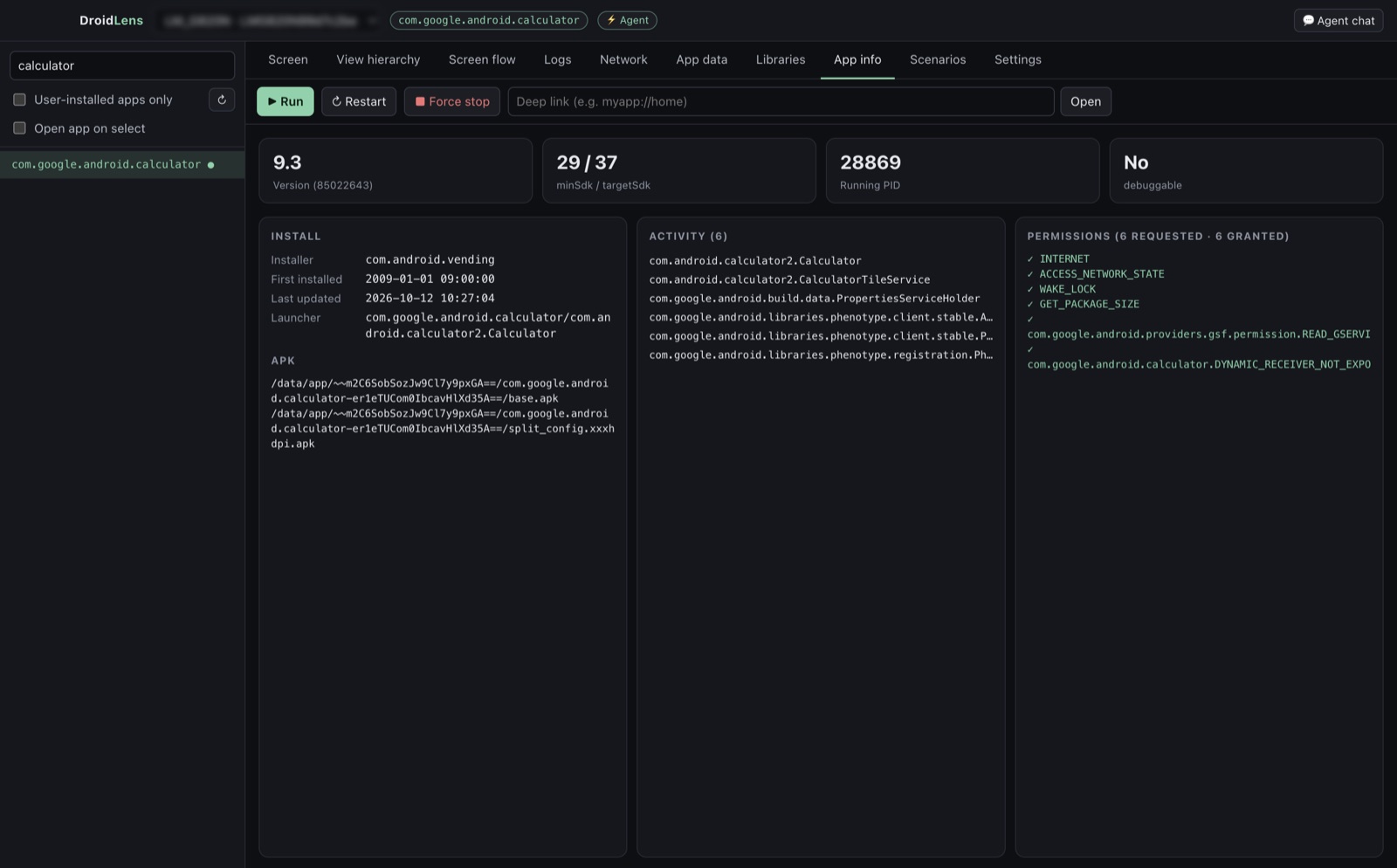The height and width of the screenshot is (868, 1397).
Task: Click the com.android.calculator2.Calculator activity row
Action: click(755, 260)
